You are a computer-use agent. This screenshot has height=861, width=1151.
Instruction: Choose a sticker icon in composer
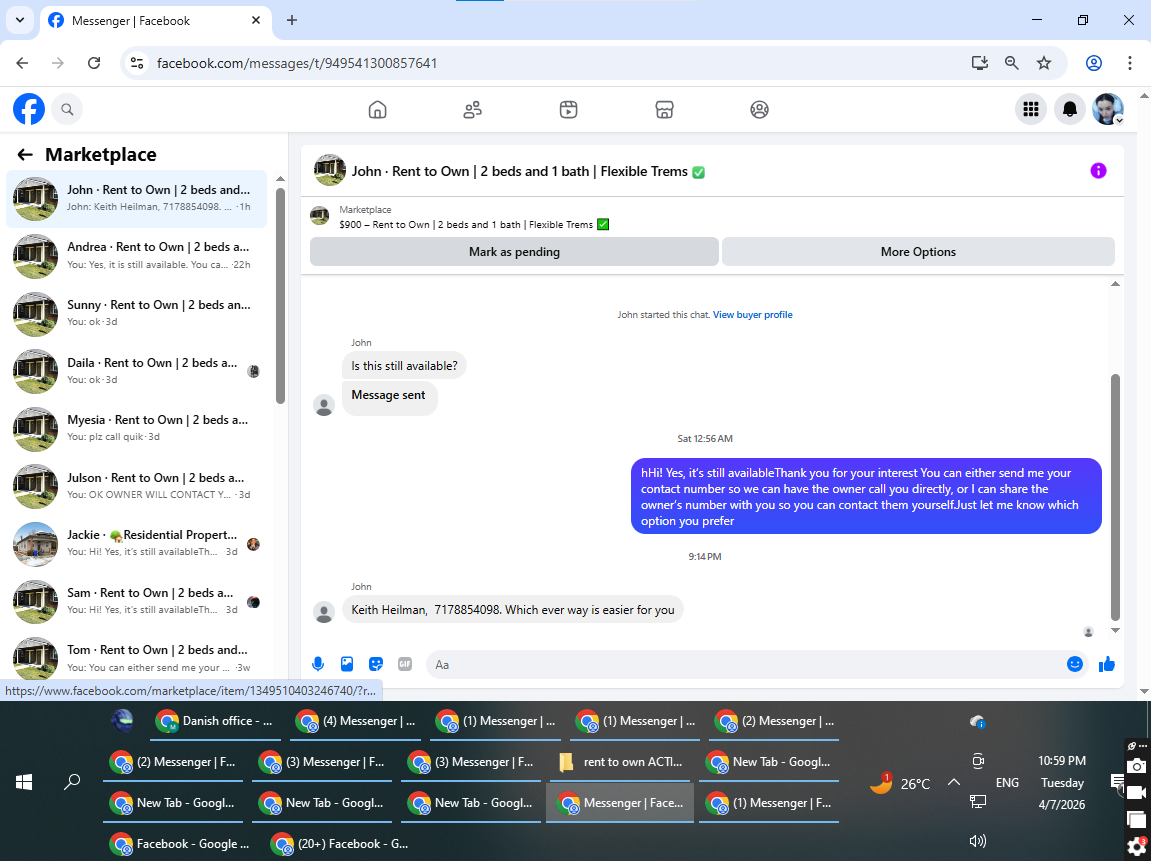(x=376, y=664)
